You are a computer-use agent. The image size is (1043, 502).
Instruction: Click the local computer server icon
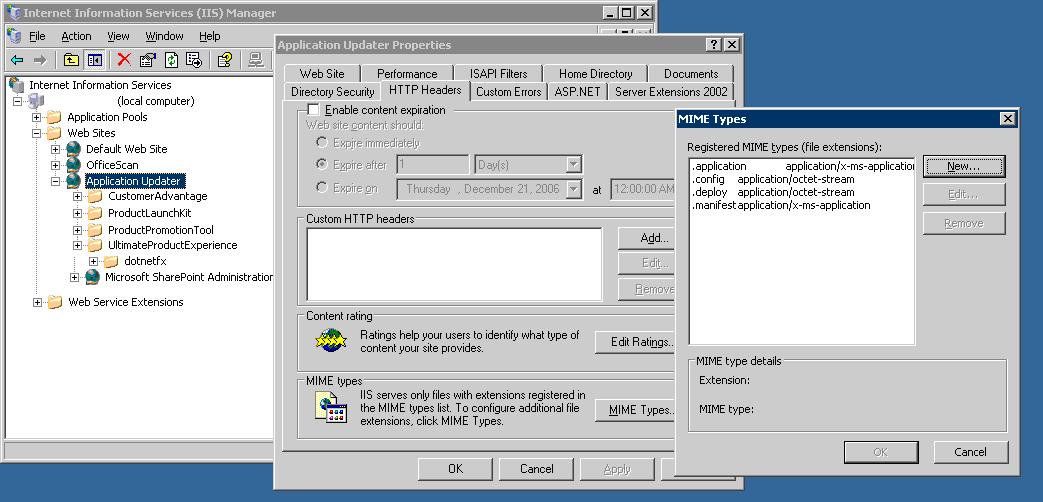click(x=37, y=101)
